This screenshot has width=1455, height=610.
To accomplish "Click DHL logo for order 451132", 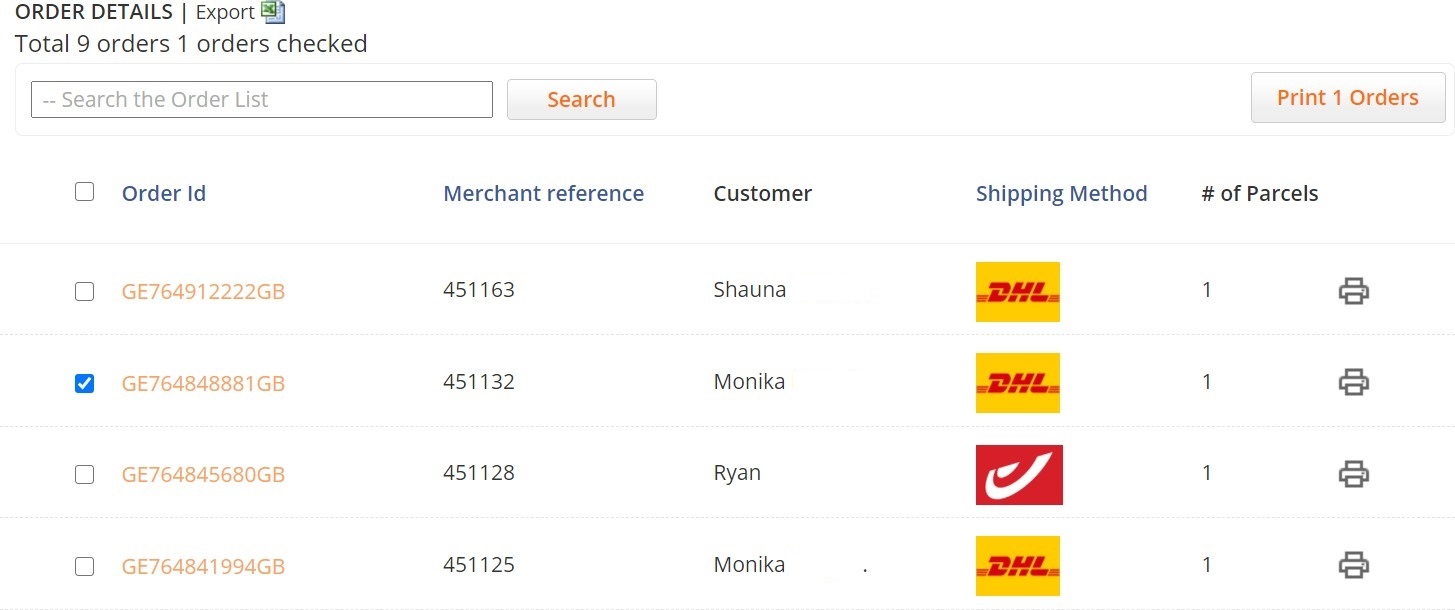I will (x=1017, y=383).
